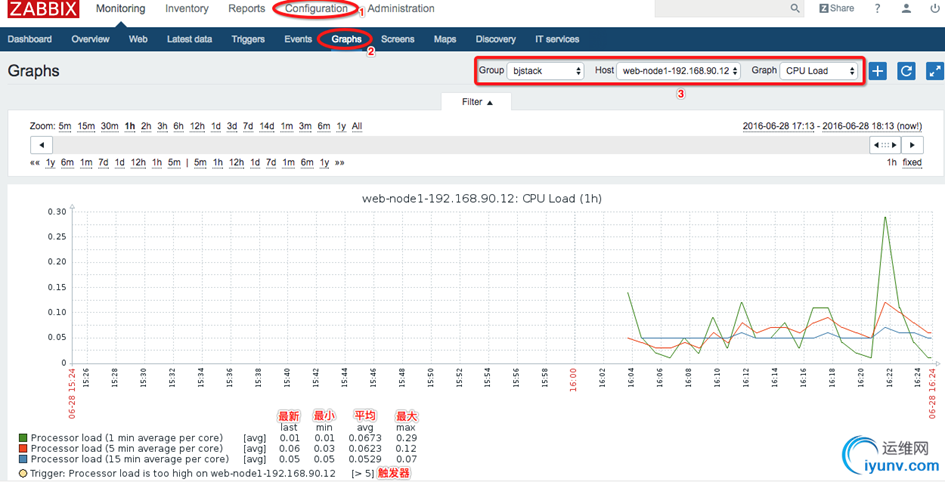The image size is (945, 482).
Task: Go to the Web tab
Action: (138, 39)
